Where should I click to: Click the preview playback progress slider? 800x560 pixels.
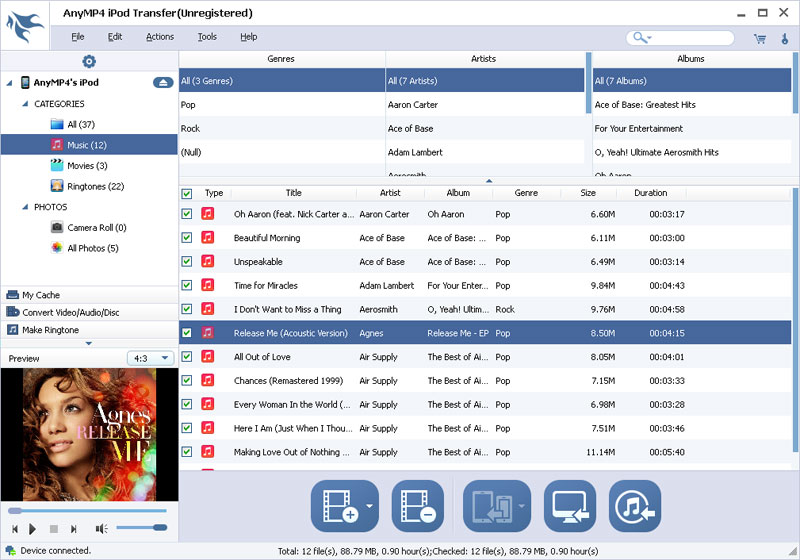pyautogui.click(x=87, y=511)
